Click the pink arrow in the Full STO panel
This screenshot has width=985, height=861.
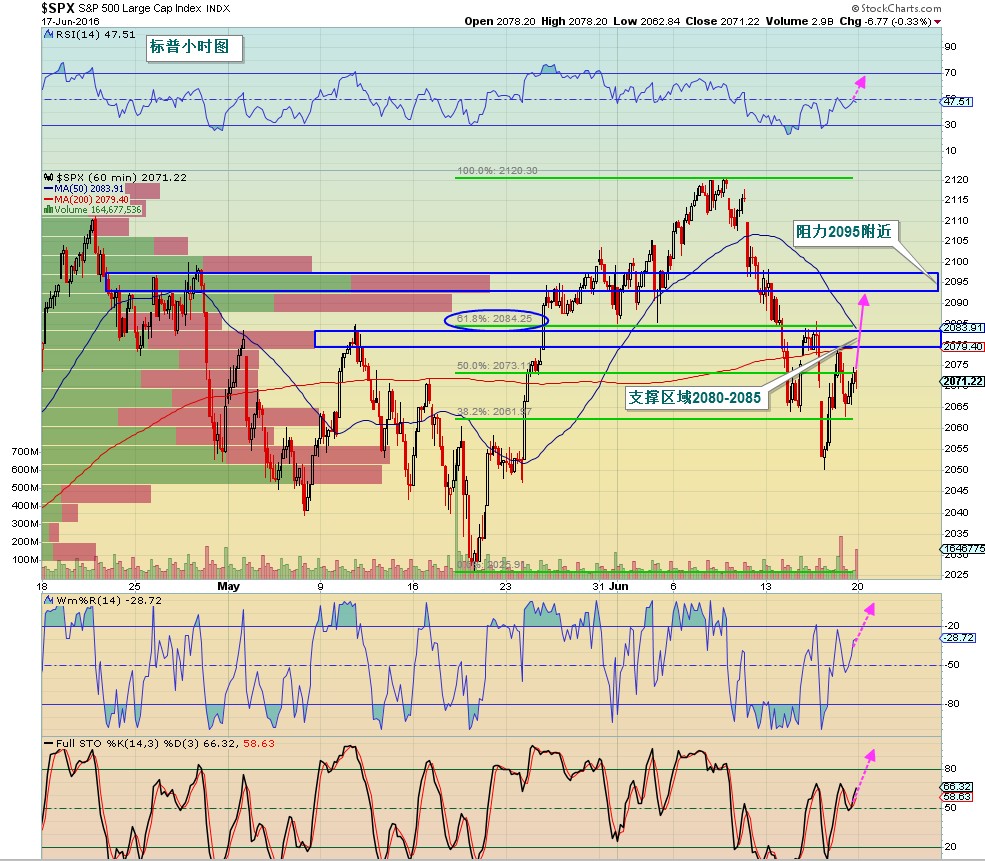coord(865,766)
